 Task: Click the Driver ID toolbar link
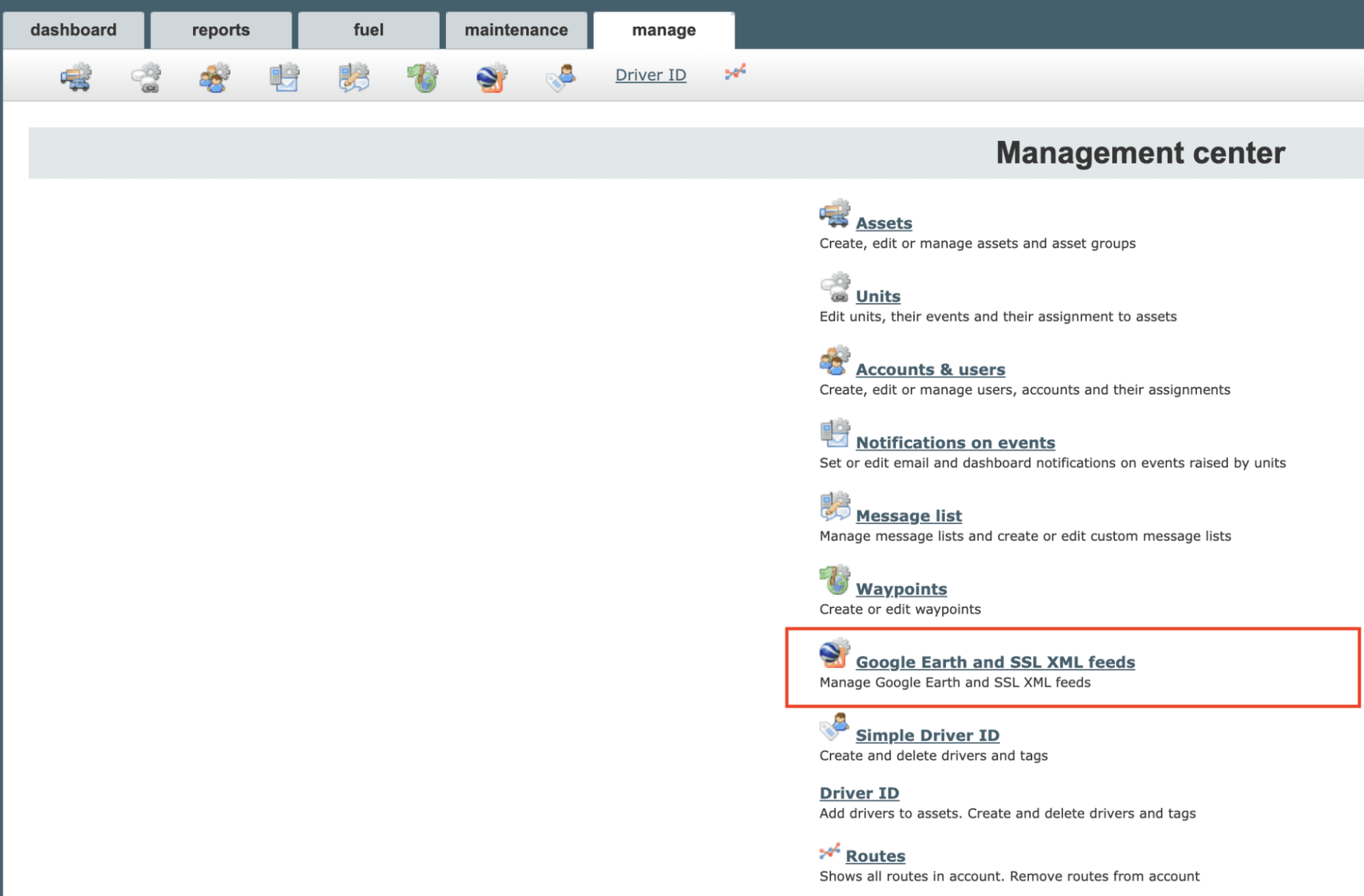click(x=650, y=75)
